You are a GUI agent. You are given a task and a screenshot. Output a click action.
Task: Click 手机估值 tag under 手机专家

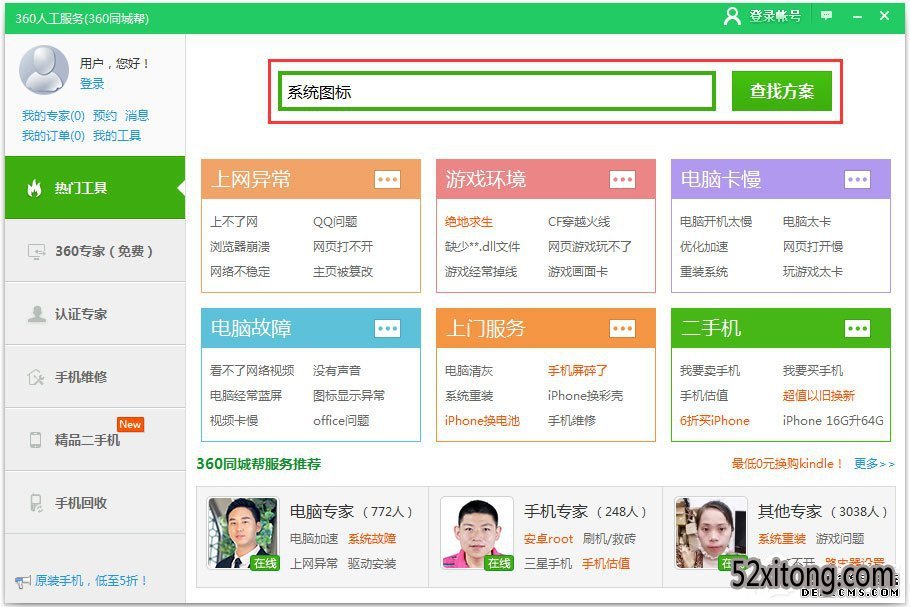606,563
